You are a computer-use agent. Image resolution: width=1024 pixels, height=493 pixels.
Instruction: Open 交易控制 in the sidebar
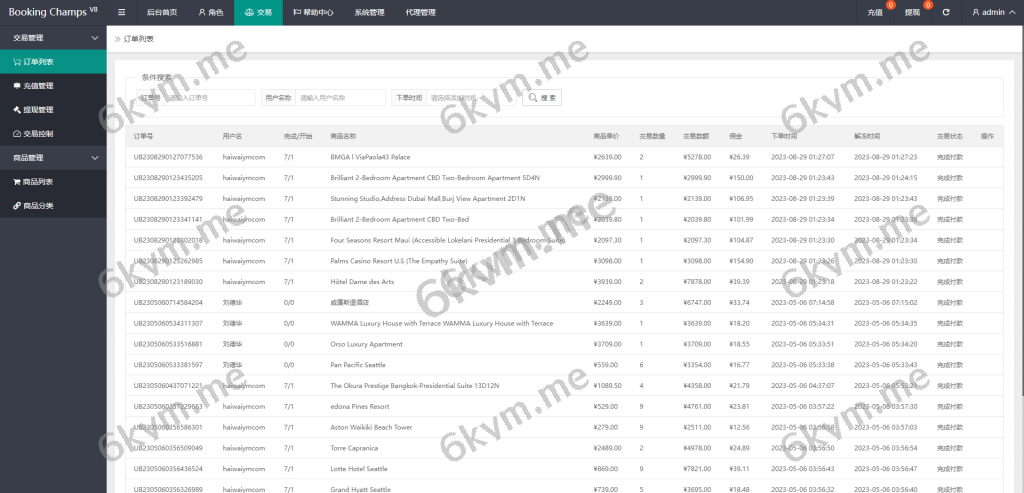(x=38, y=134)
